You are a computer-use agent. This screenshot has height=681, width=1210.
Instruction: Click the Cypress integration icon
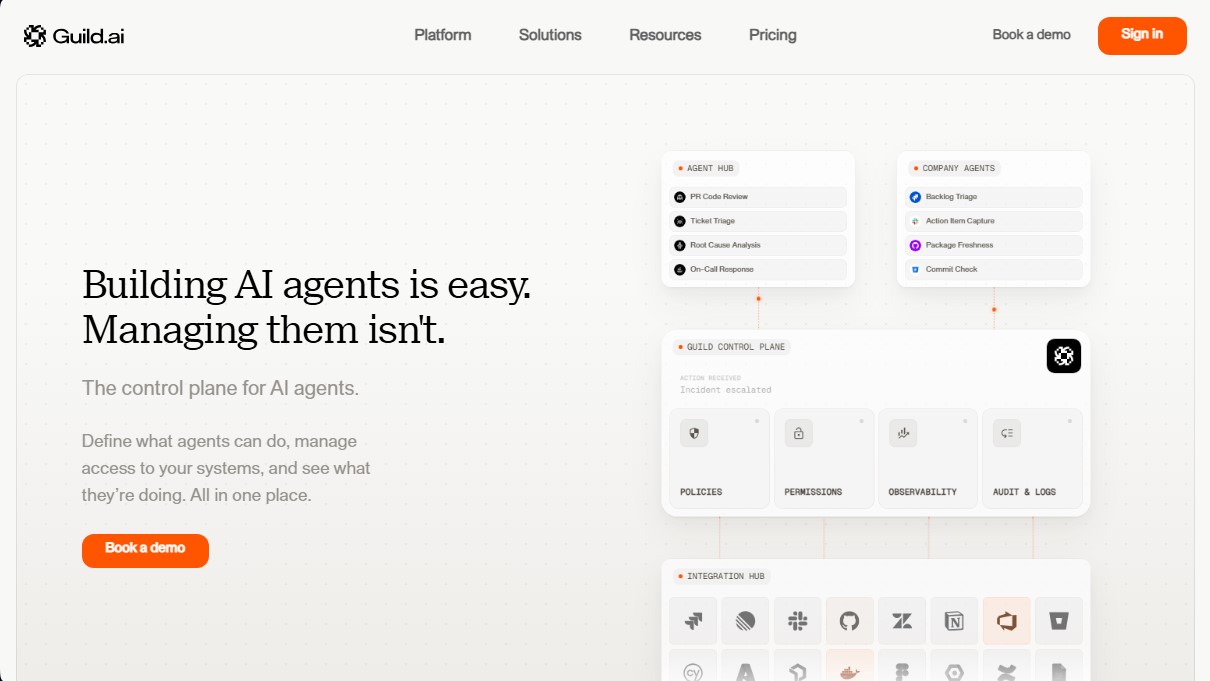click(x=693, y=672)
